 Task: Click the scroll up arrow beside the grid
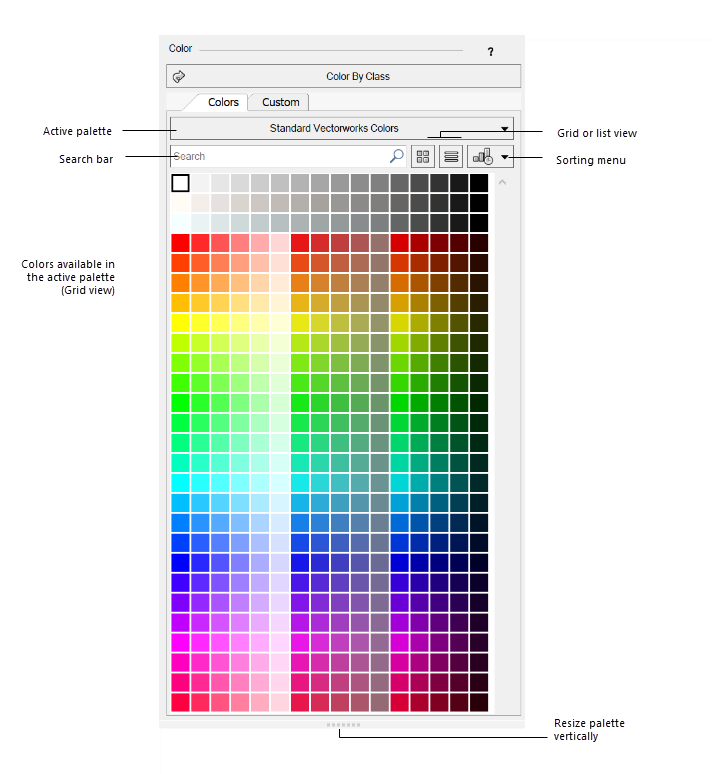(502, 182)
